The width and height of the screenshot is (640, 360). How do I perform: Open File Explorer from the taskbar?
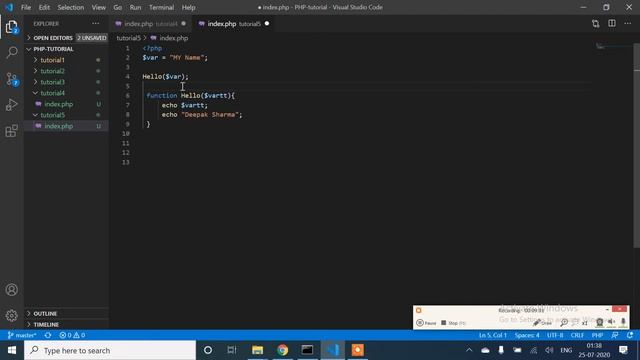point(258,350)
